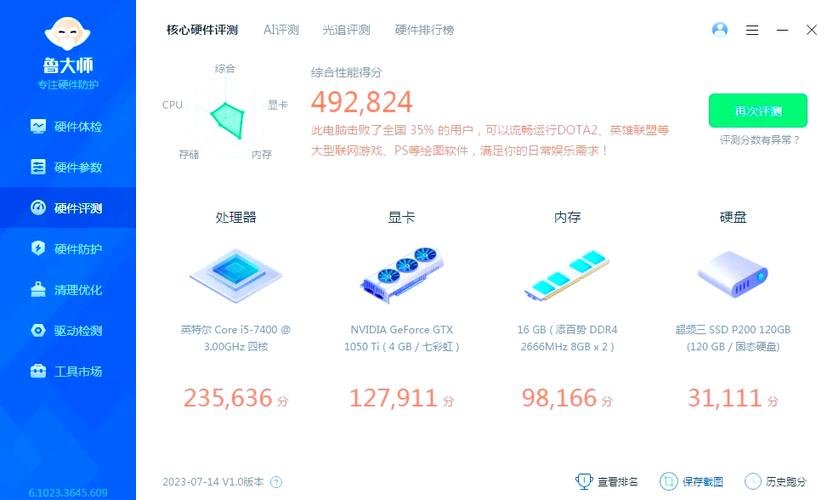Viewport: 833px width, 500px height.
Task: Open 硬件体检 in the sidebar
Action: coord(67,126)
